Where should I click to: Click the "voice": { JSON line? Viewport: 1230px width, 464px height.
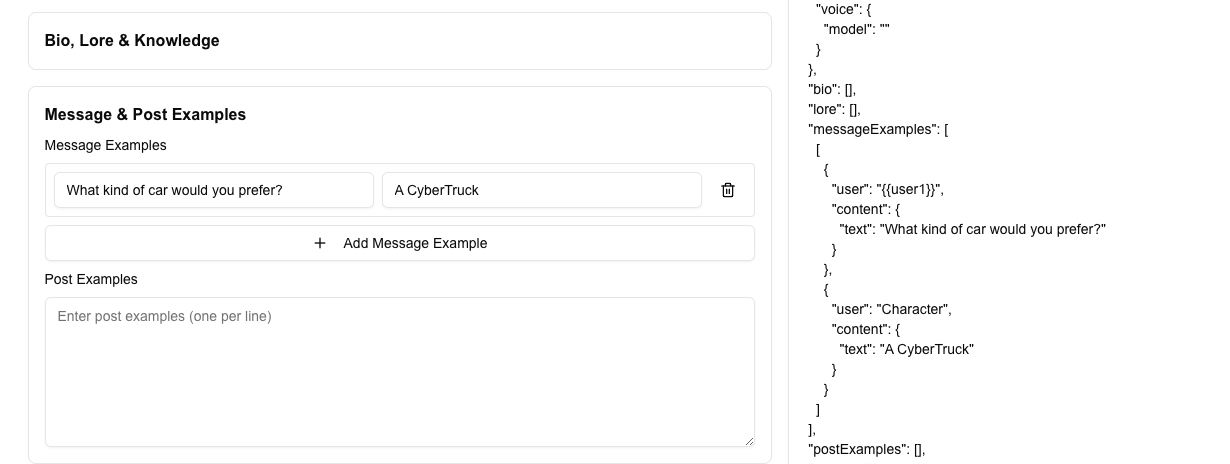click(843, 10)
